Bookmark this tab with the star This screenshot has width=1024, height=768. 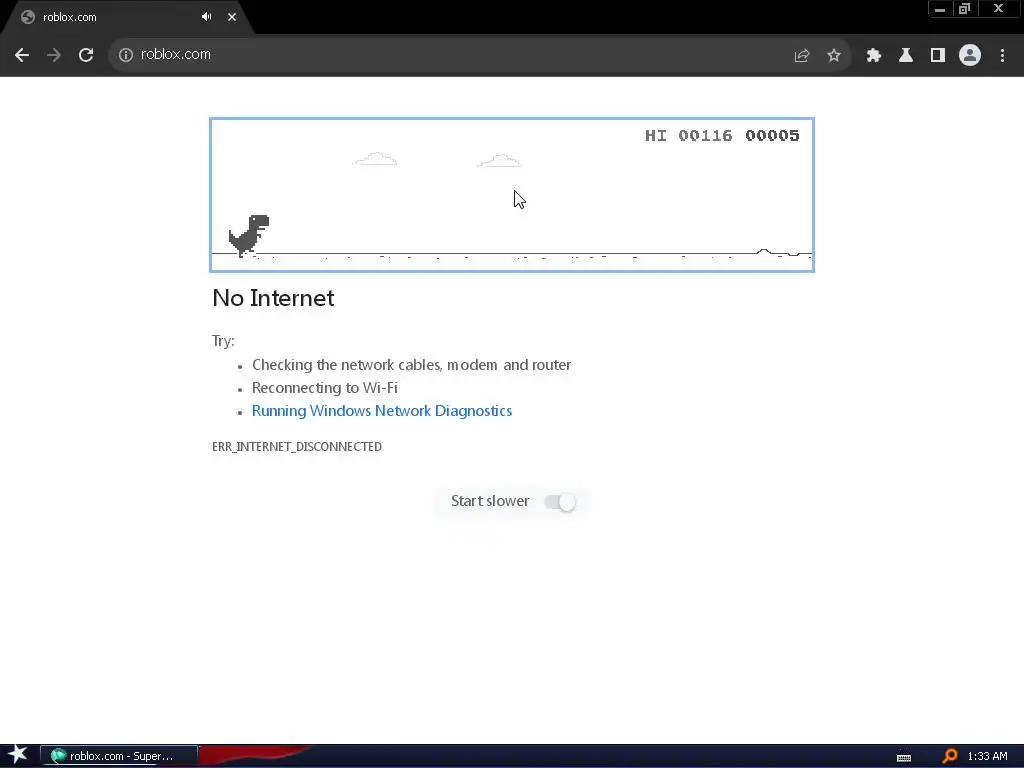click(834, 56)
